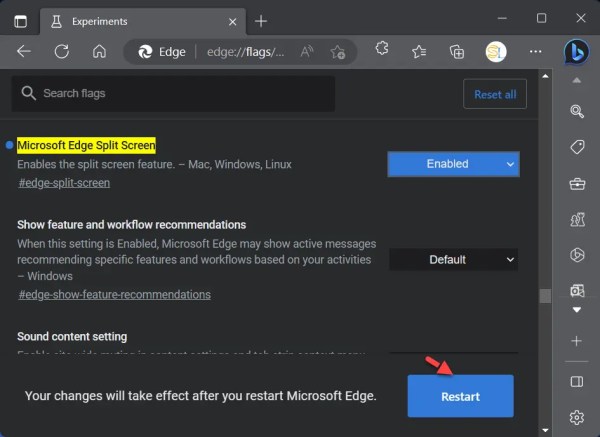600x437 pixels.
Task: Click the Restart button
Action: pos(460,396)
